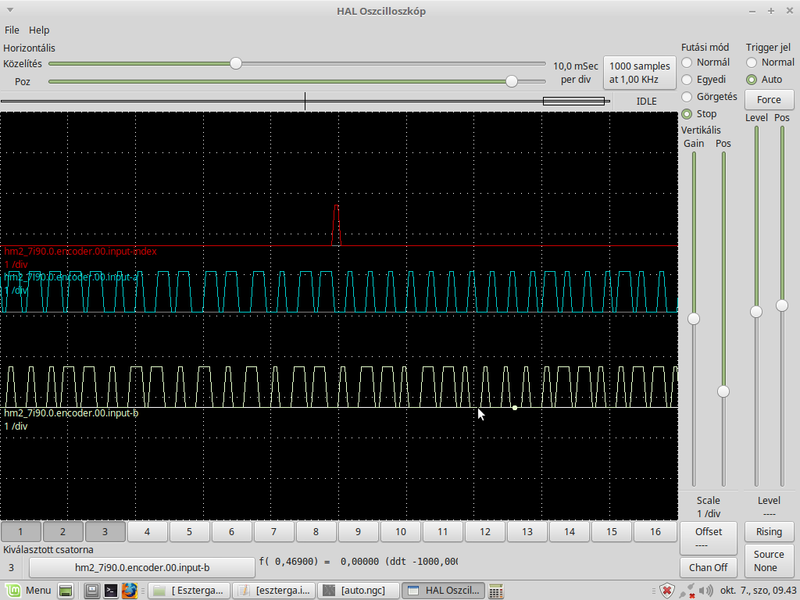
Task: Enable channel 9 button
Action: click(x=358, y=532)
